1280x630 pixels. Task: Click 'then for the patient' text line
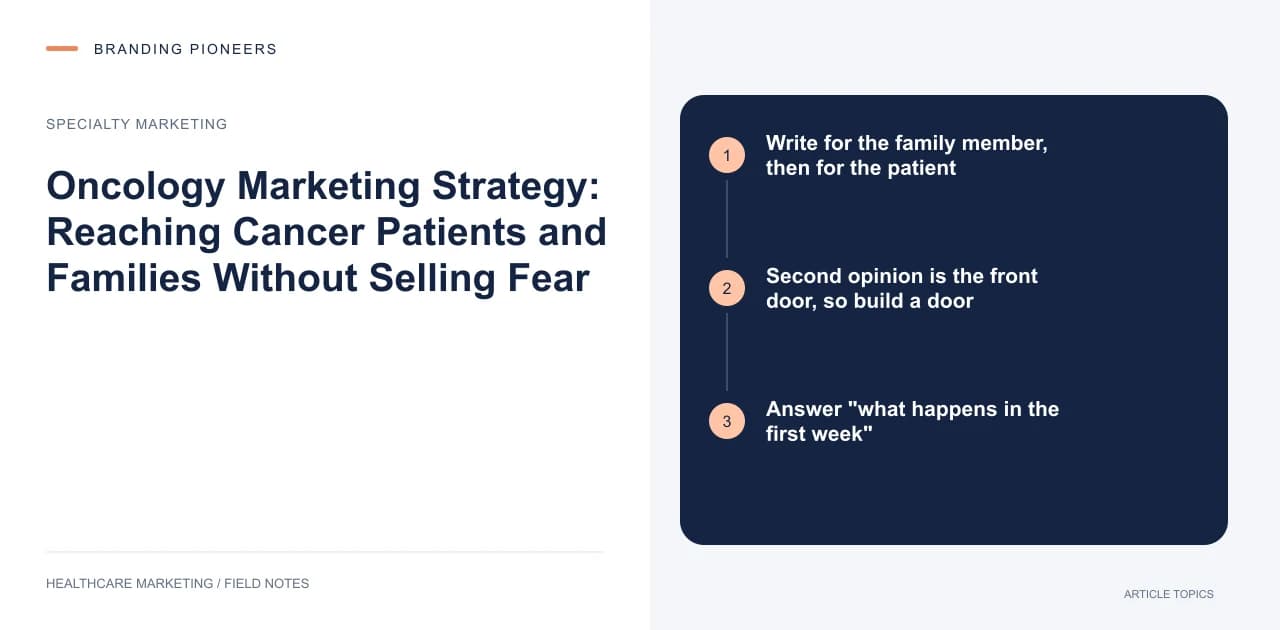coord(861,168)
